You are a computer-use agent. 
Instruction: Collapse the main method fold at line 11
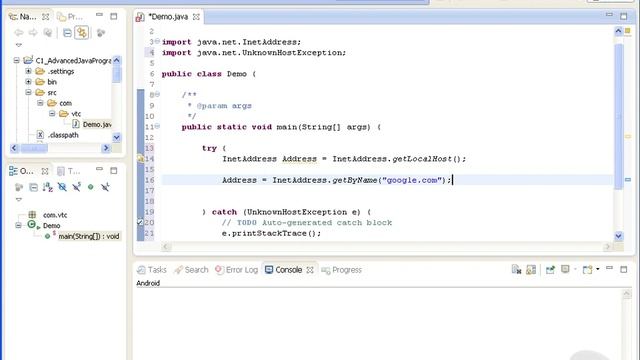click(x=157, y=126)
